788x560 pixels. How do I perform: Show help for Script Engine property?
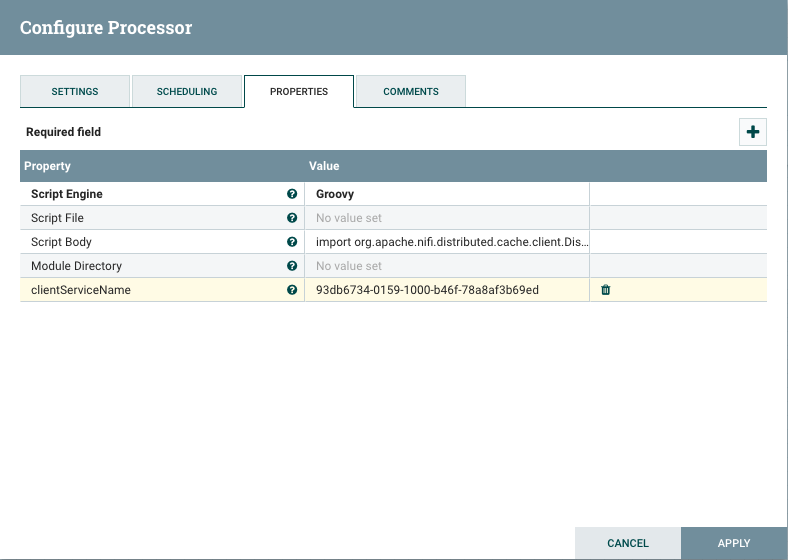pos(292,194)
